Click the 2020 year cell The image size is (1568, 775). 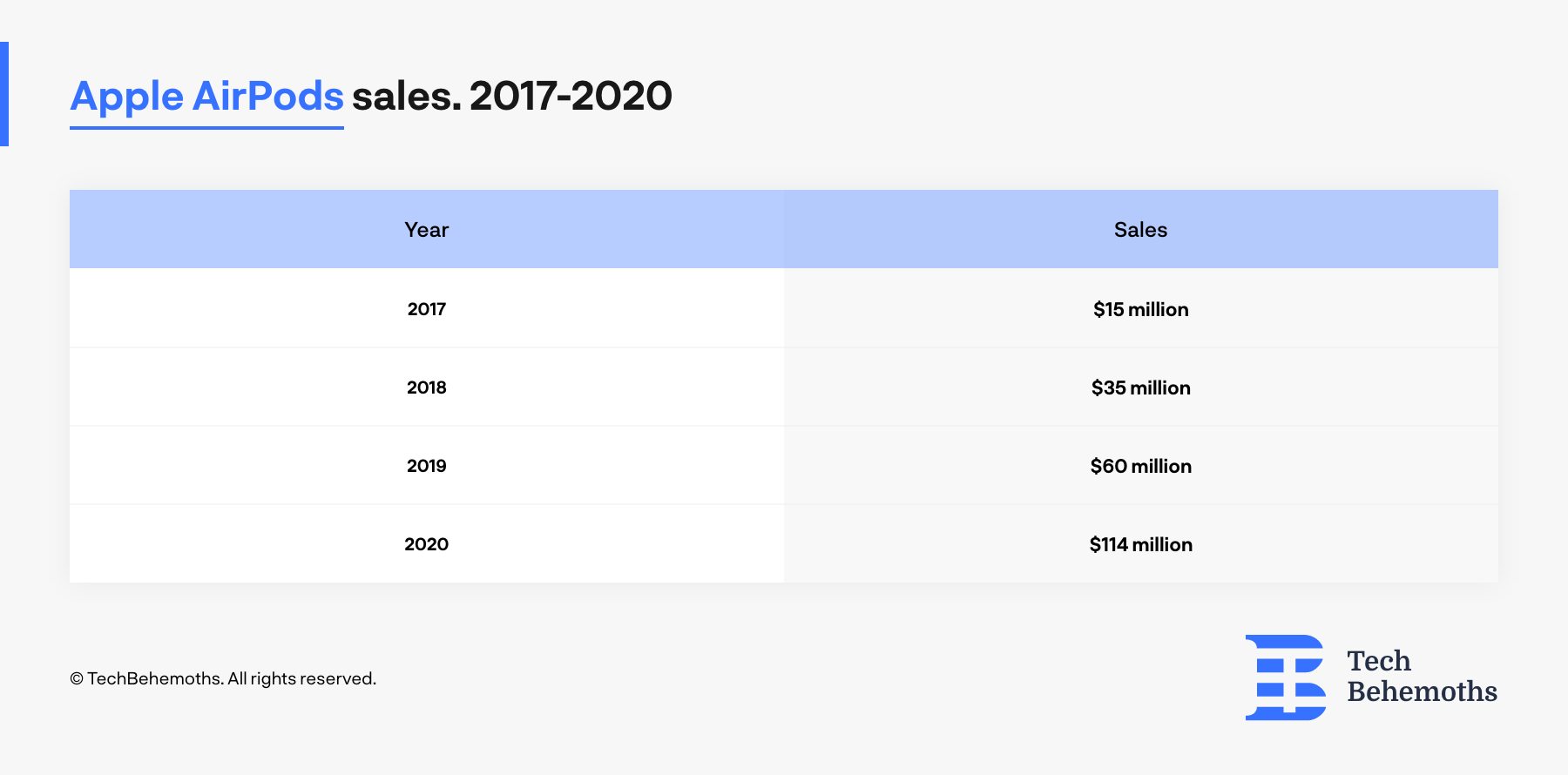(x=427, y=544)
